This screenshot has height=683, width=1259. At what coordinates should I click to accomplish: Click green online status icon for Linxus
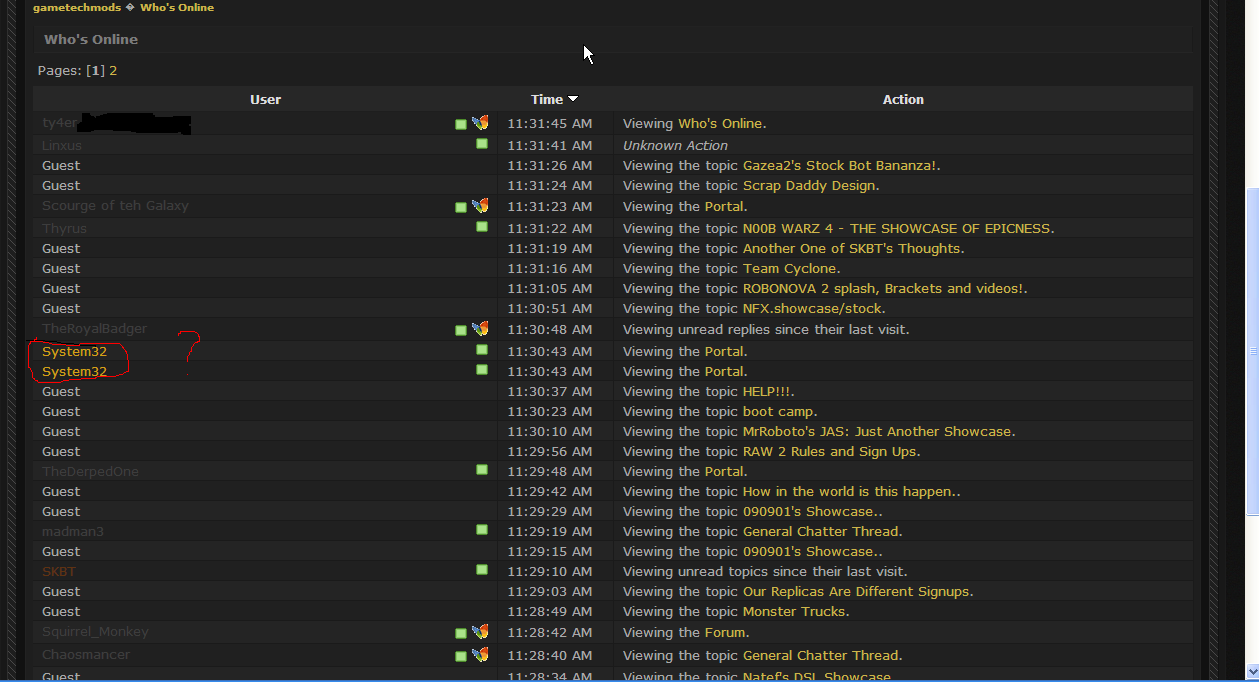click(x=482, y=145)
